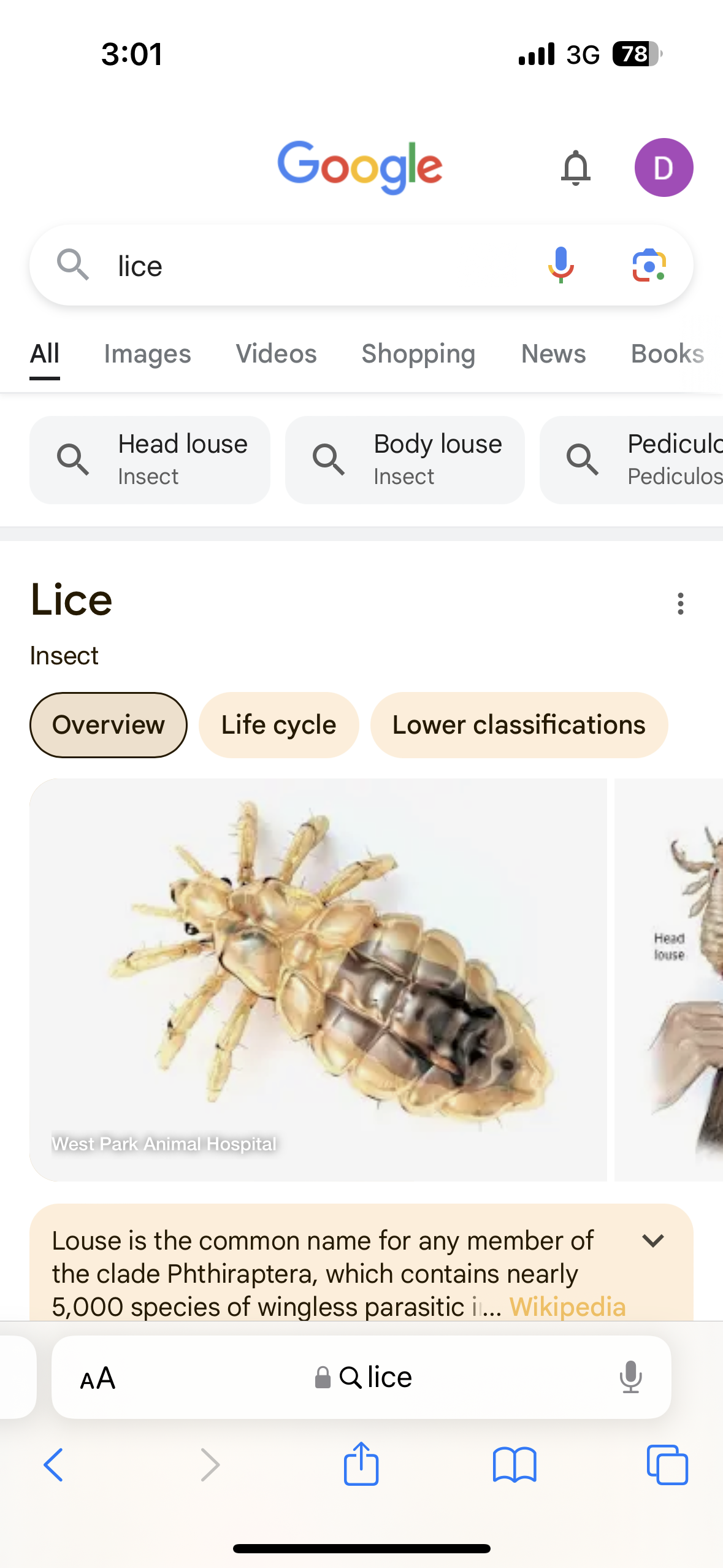
Task: Go back to the previous page
Action: [54, 1464]
